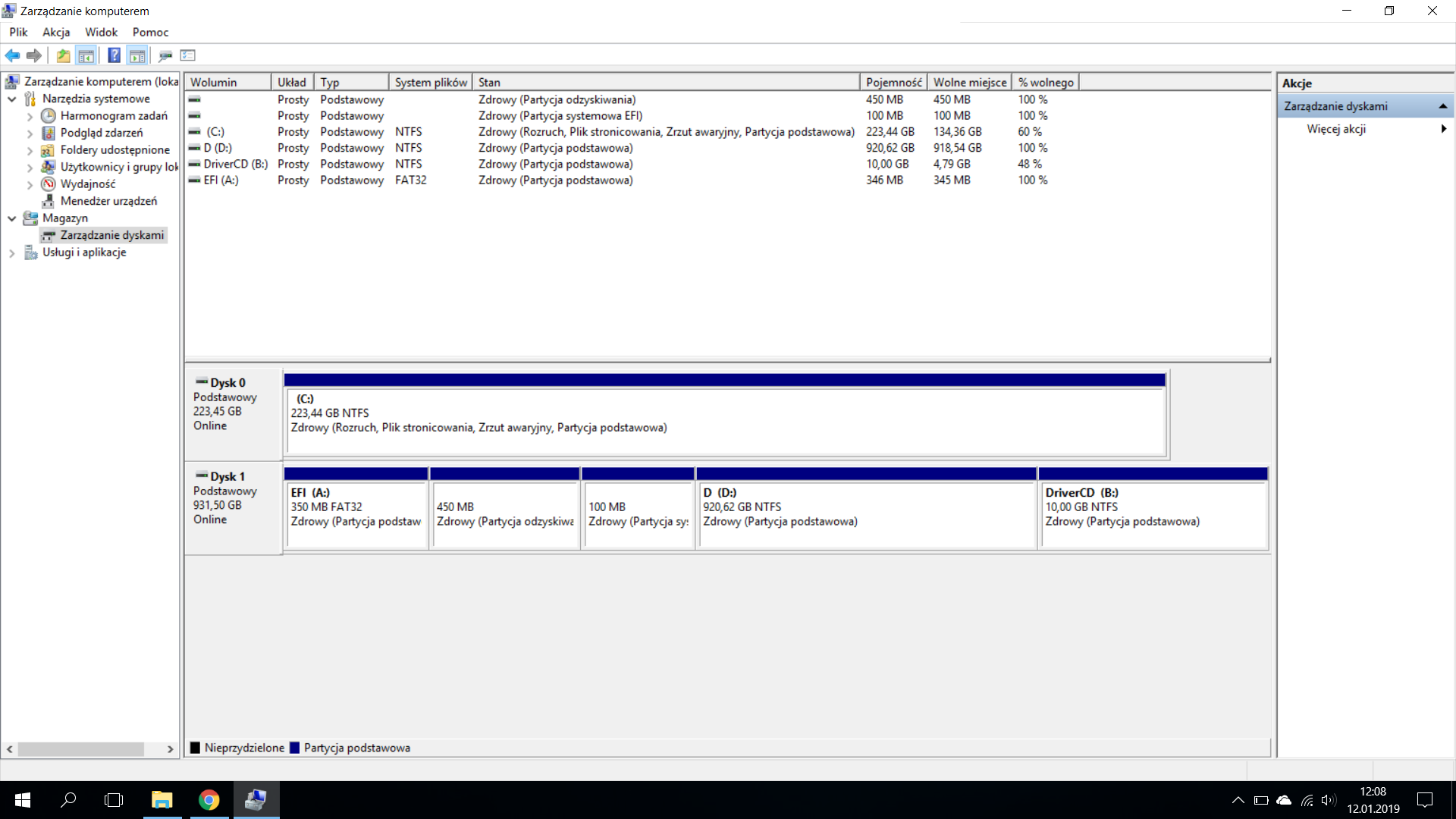Toggle the Show/Hide Action Pane icon

pyautogui.click(x=137, y=55)
